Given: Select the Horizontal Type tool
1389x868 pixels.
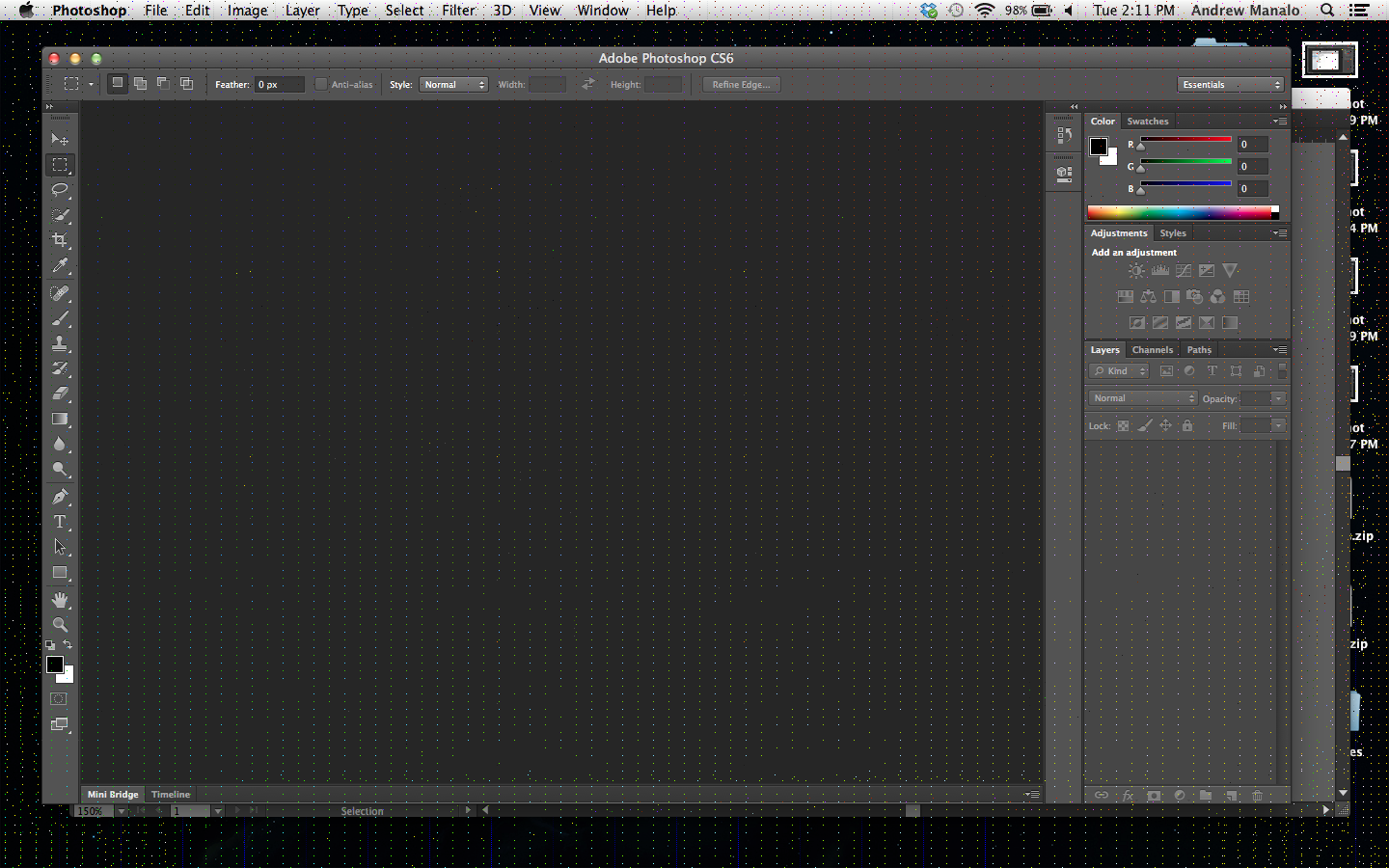Looking at the screenshot, I should [60, 522].
